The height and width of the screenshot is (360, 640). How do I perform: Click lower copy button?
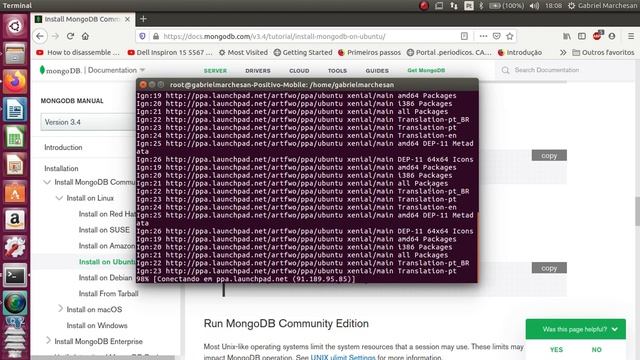(549, 268)
